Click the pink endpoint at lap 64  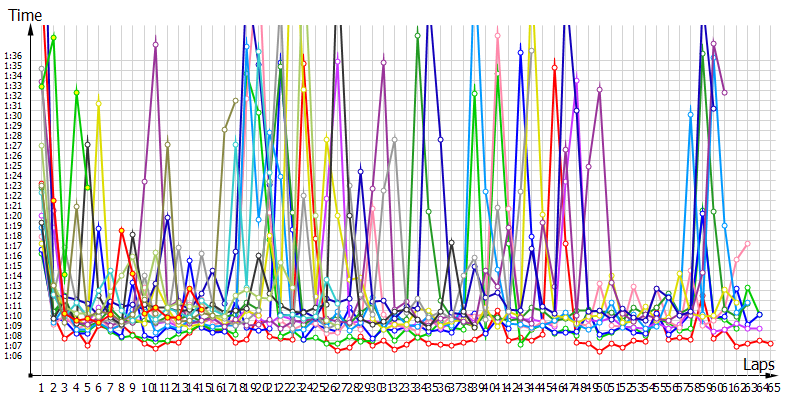click(747, 243)
